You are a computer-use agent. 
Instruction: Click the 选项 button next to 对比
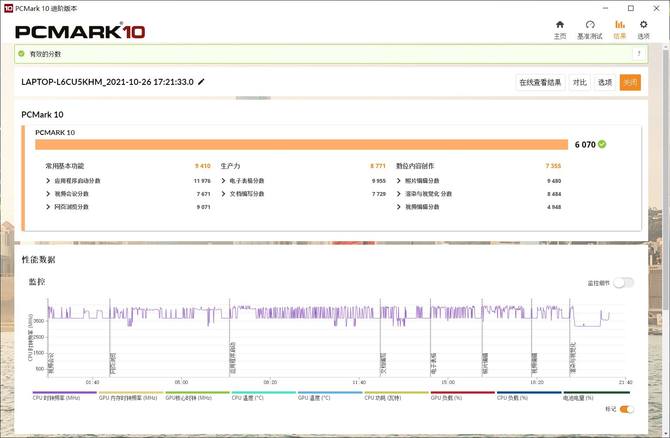[x=605, y=83]
